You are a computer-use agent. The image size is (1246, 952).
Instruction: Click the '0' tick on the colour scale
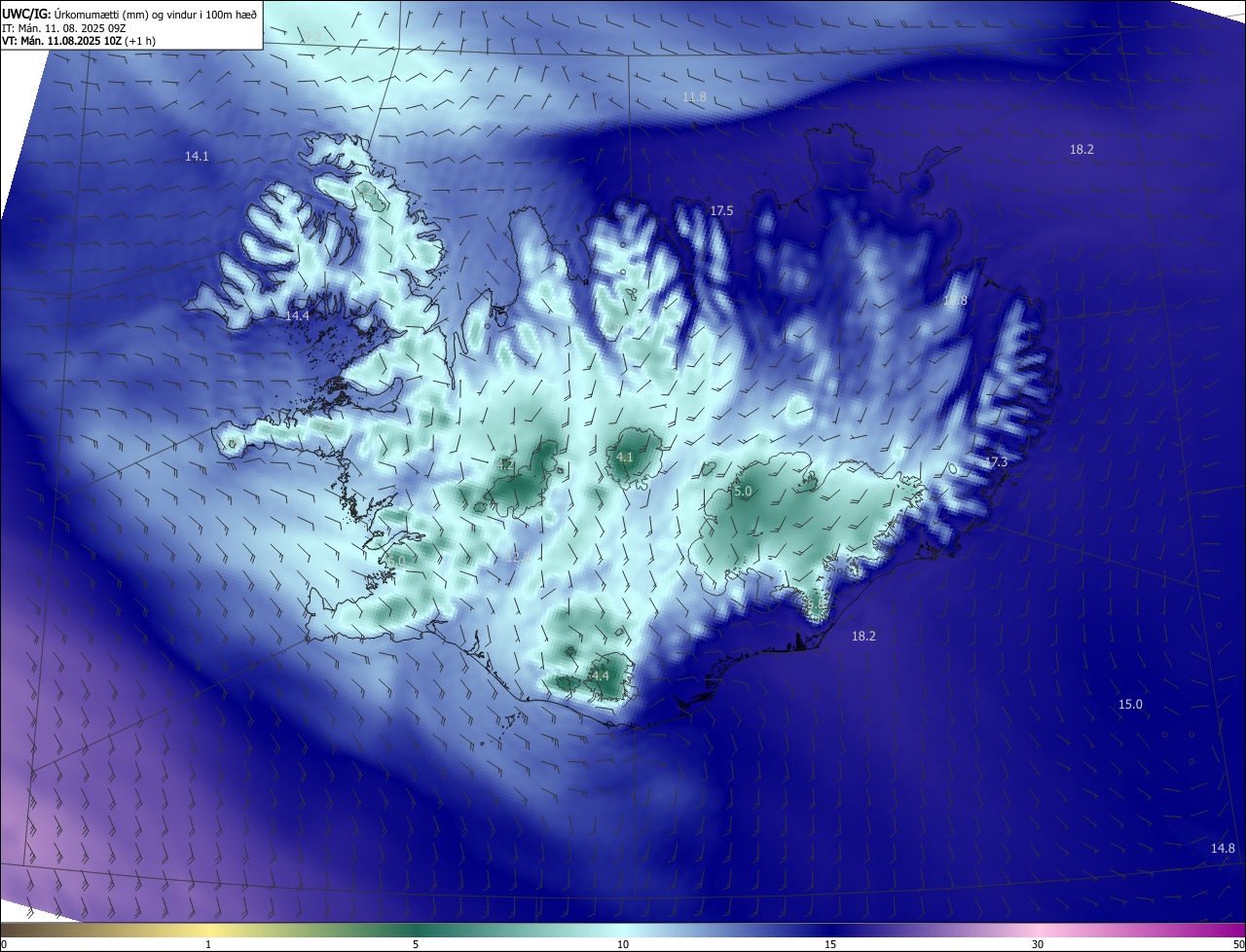tap(4, 944)
